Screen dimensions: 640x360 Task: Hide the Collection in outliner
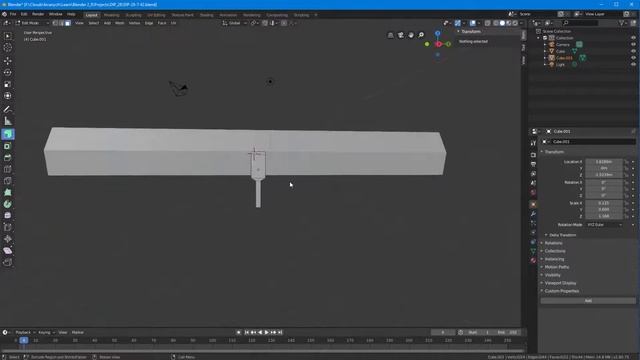633,38
